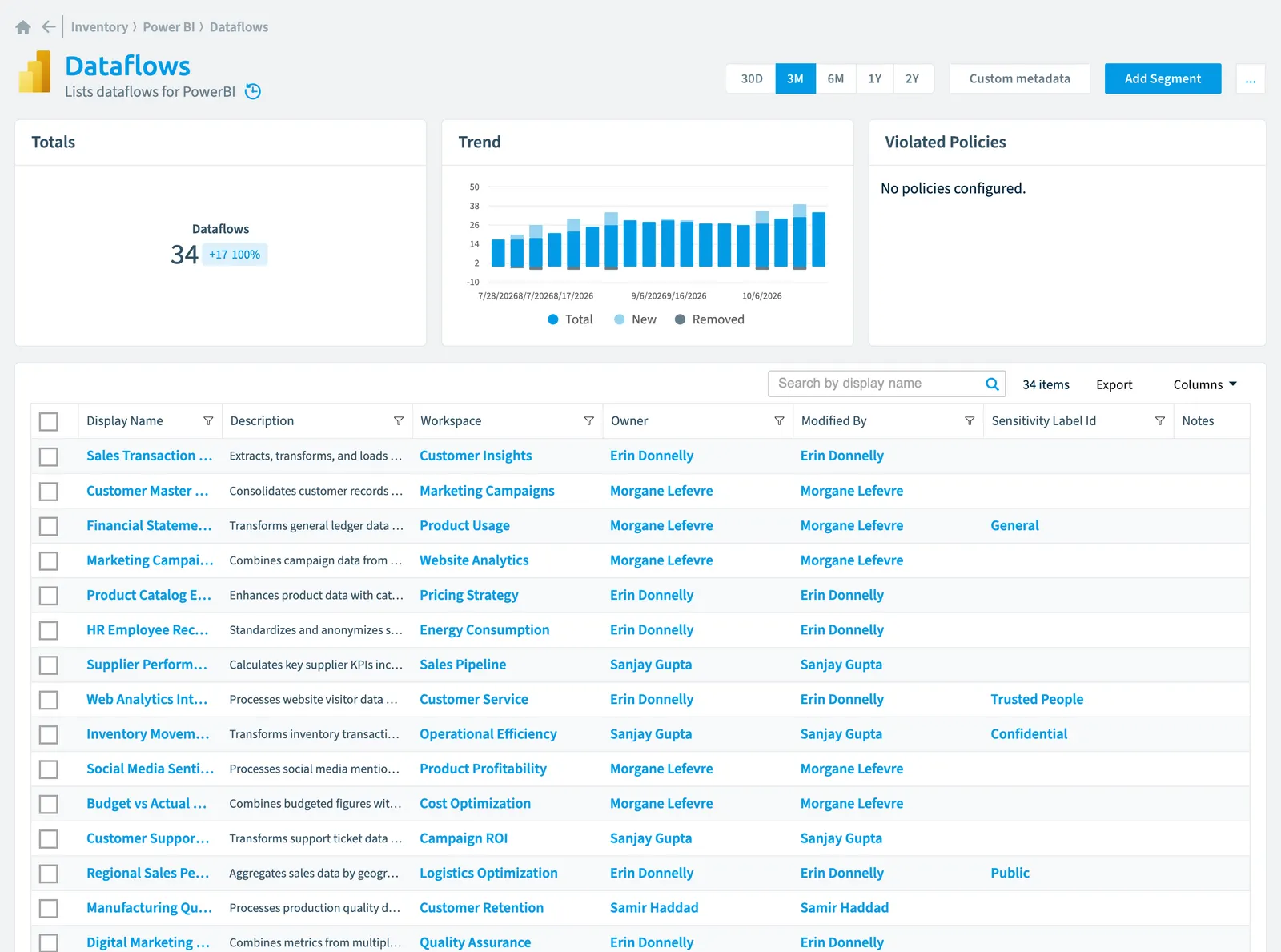1281x952 pixels.
Task: Open the Energy Consumption workspace link
Action: click(x=484, y=629)
